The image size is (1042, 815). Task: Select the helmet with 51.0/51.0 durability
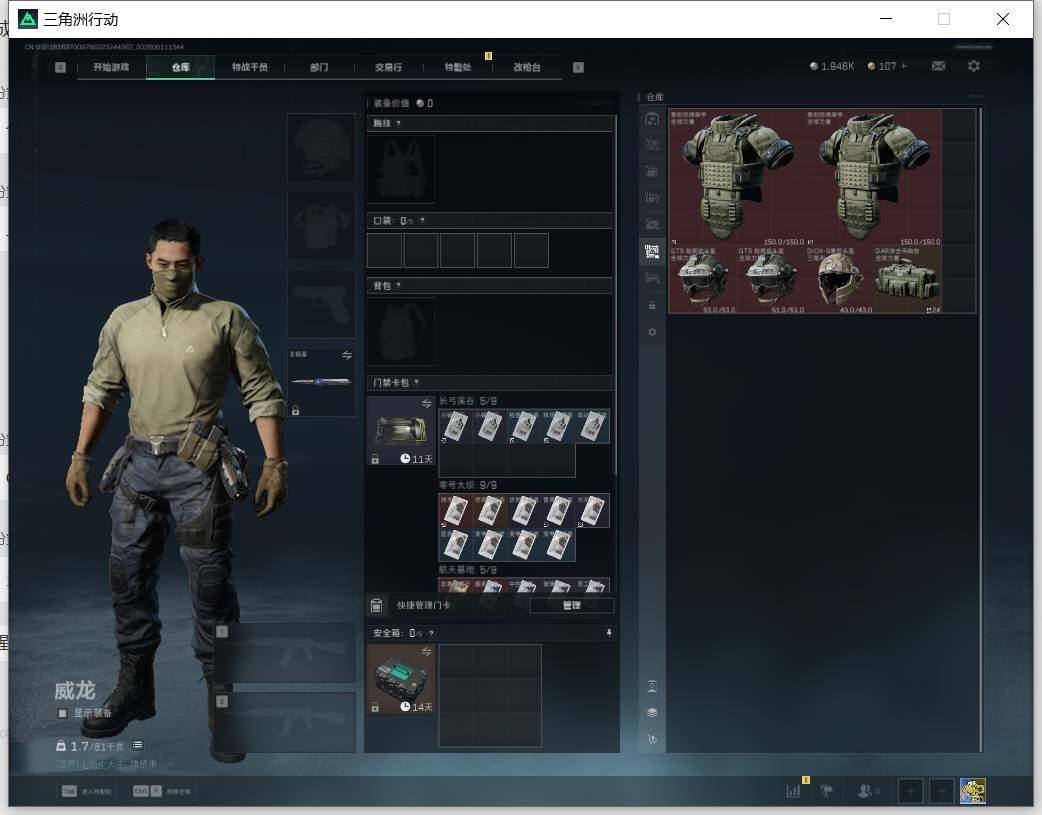[771, 279]
